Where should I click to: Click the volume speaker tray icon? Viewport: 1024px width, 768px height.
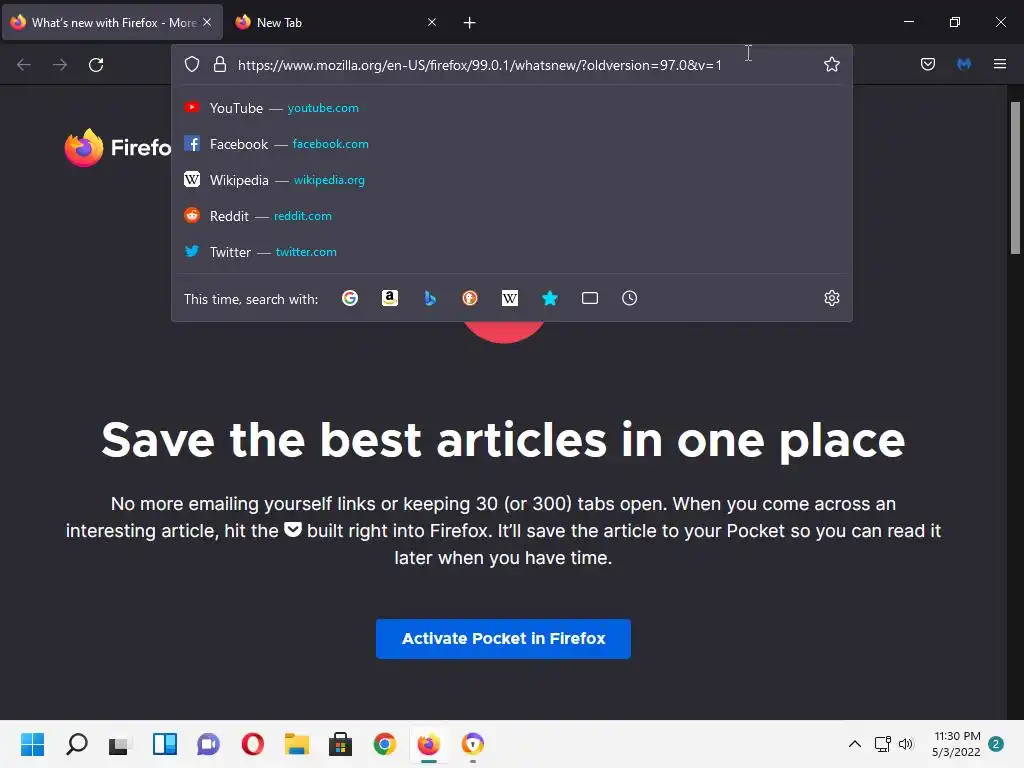click(906, 744)
